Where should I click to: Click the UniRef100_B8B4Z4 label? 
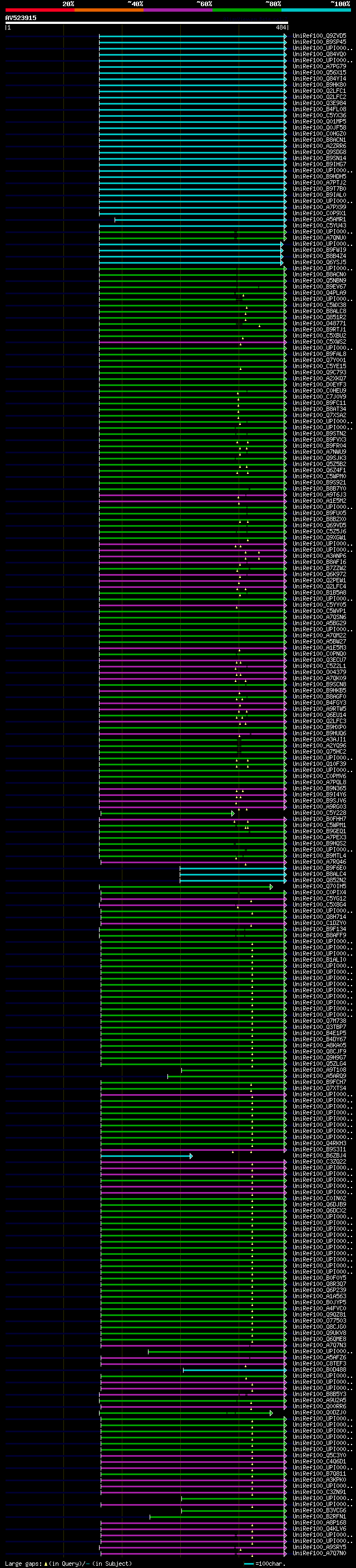[x=319, y=256]
